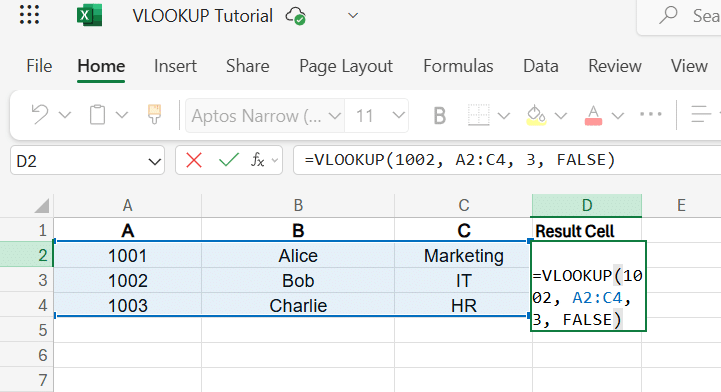Expand the file title chevron dropdown

point(353,16)
